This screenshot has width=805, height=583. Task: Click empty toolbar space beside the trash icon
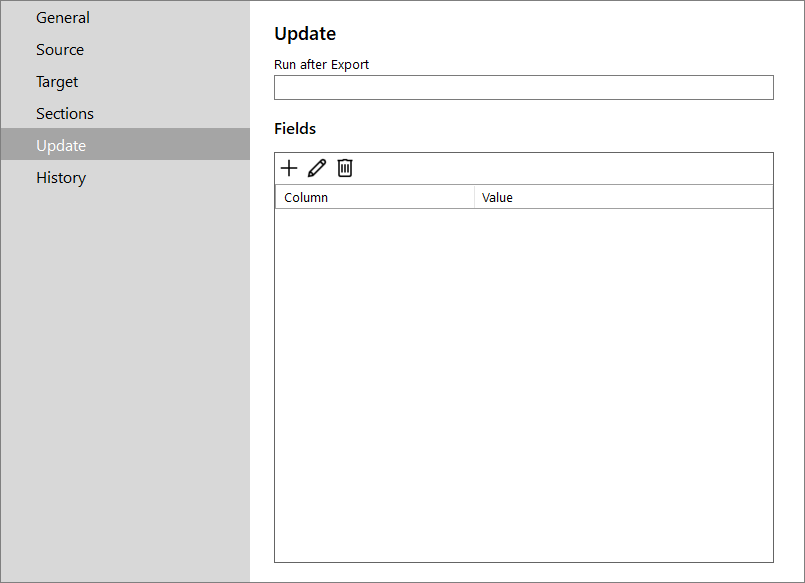pyautogui.click(x=563, y=168)
